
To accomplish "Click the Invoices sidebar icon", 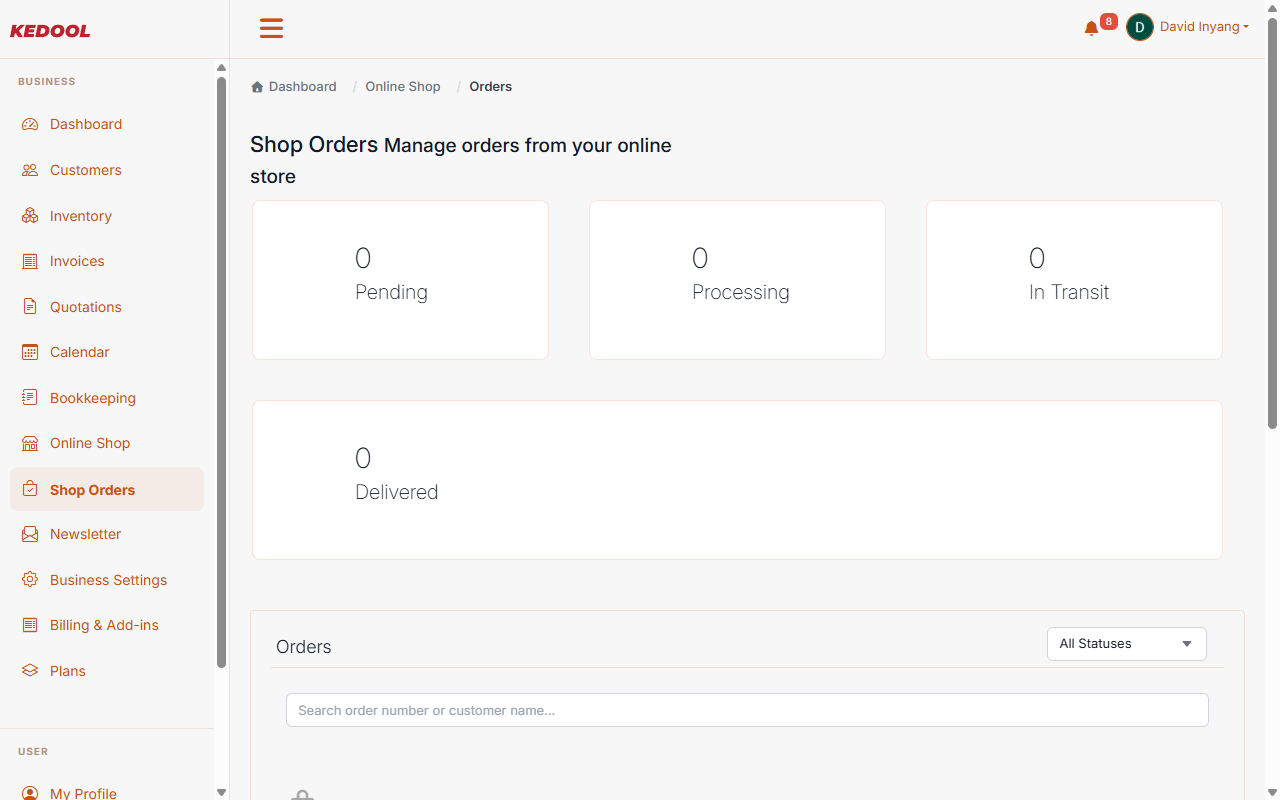I will pos(30,261).
